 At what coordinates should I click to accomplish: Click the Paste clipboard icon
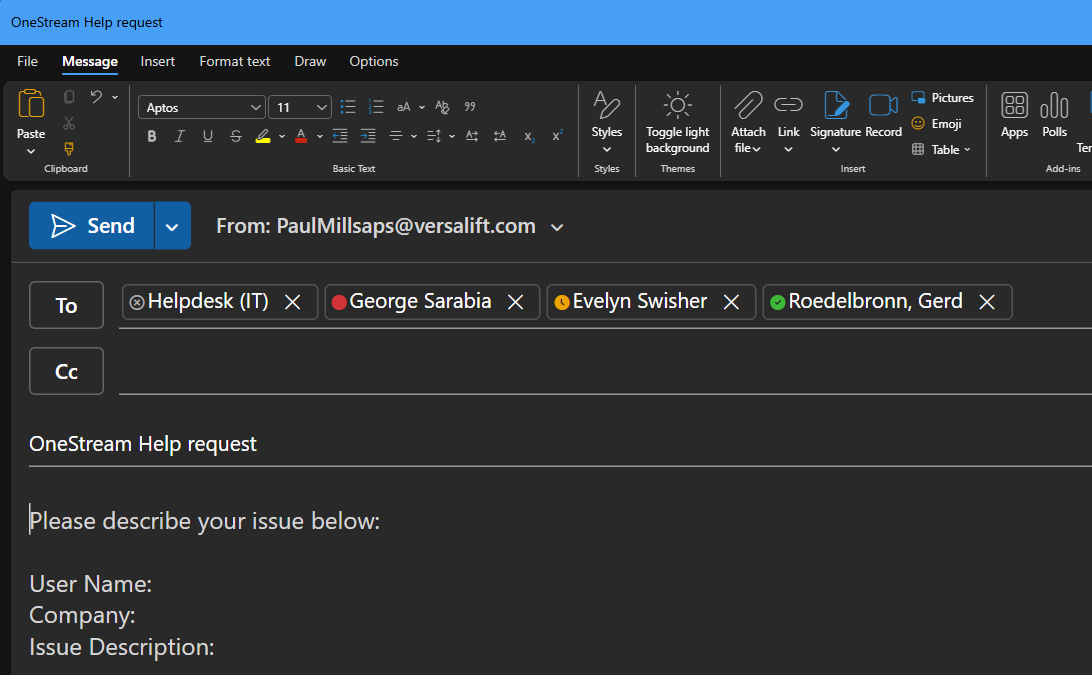point(31,104)
